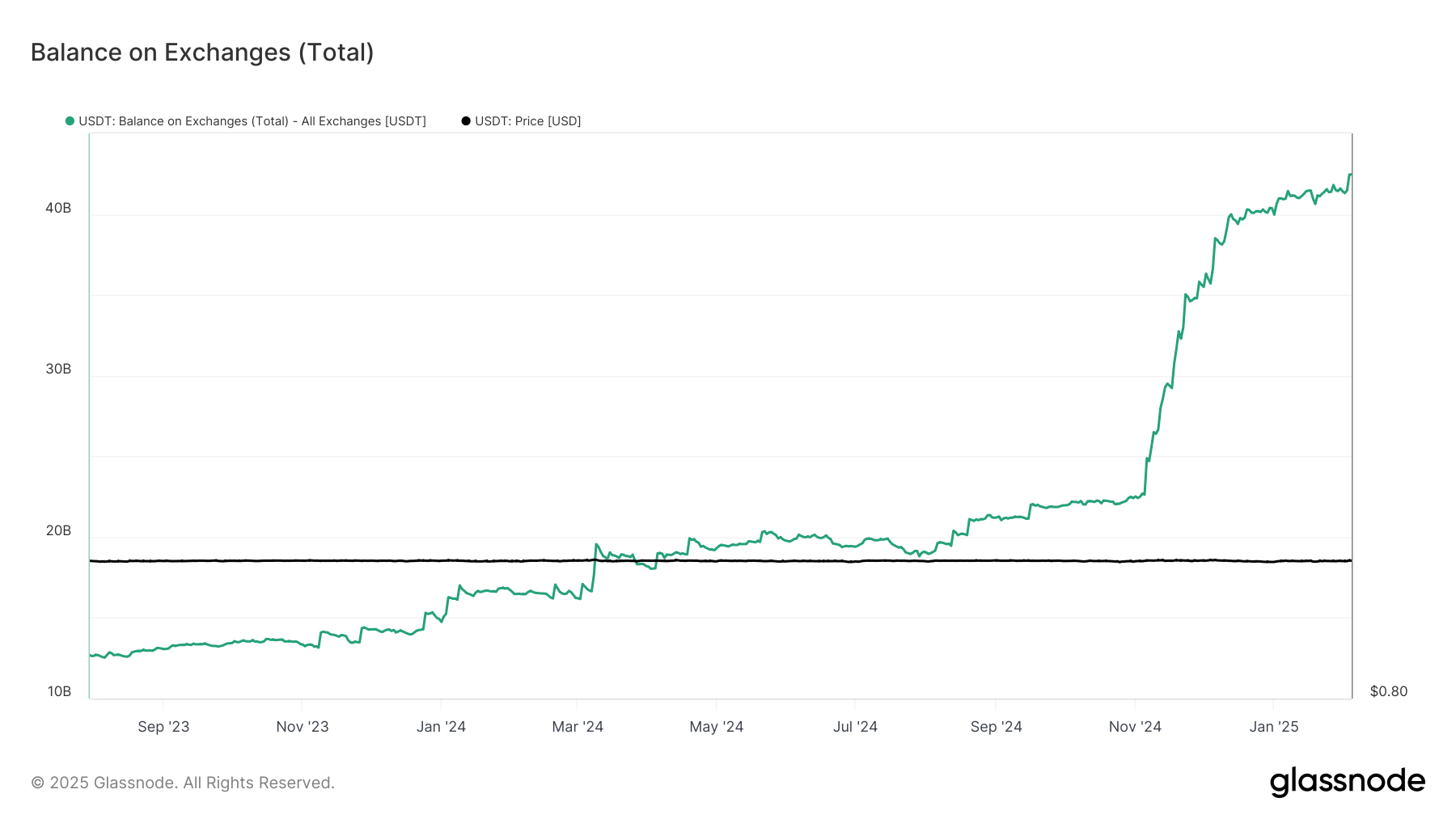The height and width of the screenshot is (819, 1456).
Task: Click the Sep '24 x-axis label
Action: 997,727
